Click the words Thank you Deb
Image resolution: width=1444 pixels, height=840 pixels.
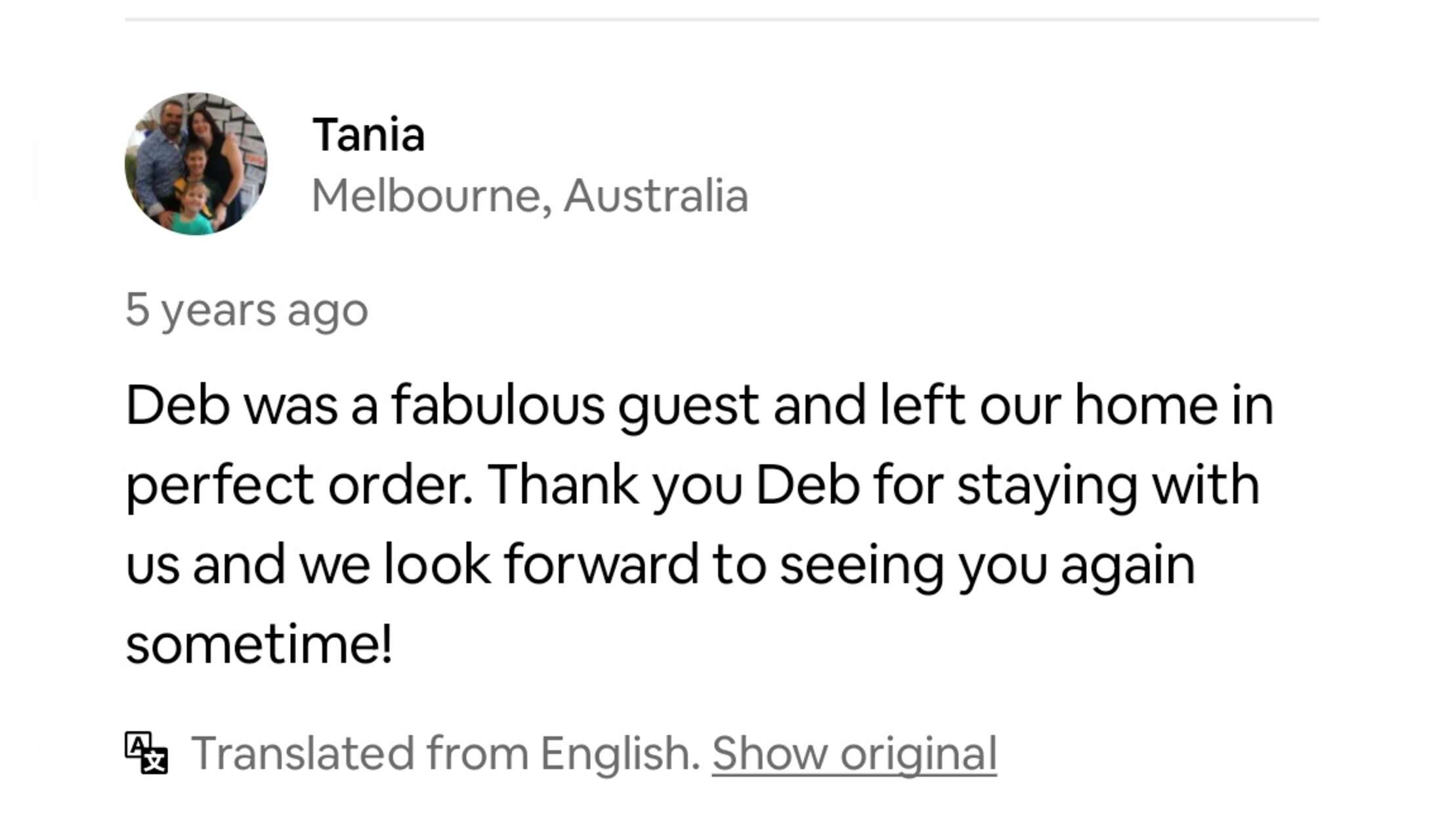click(673, 486)
